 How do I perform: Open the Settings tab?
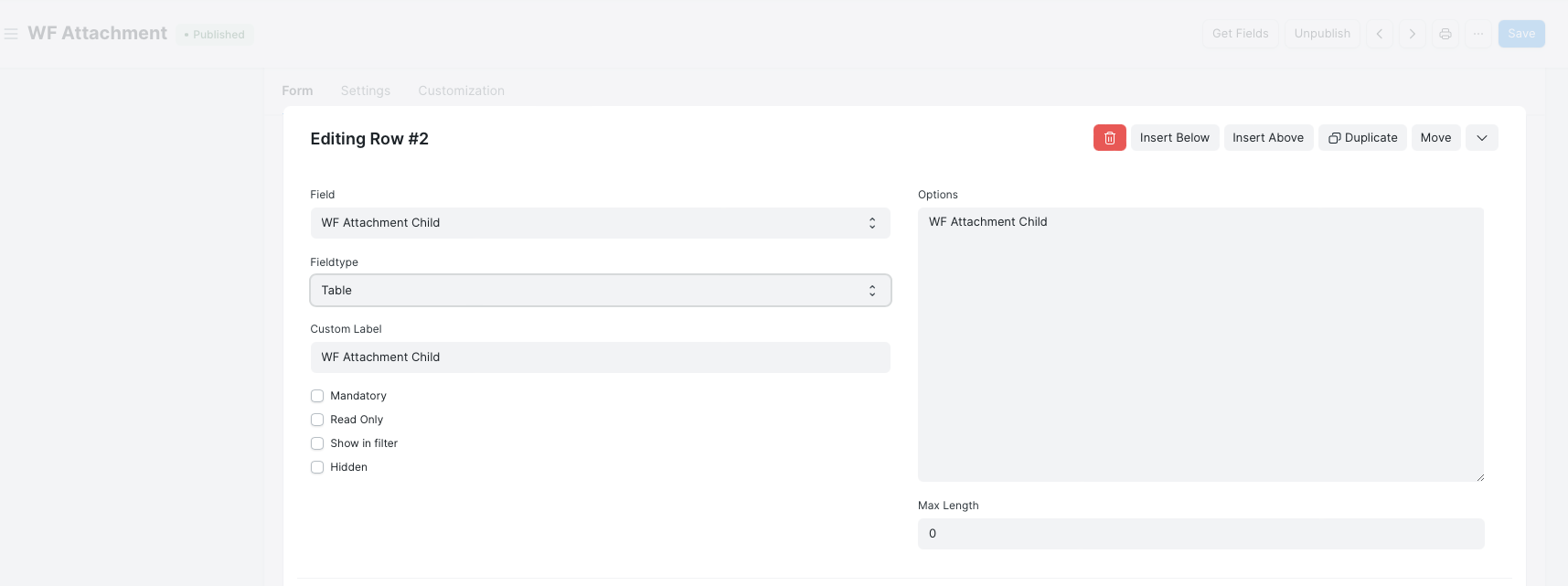[366, 91]
